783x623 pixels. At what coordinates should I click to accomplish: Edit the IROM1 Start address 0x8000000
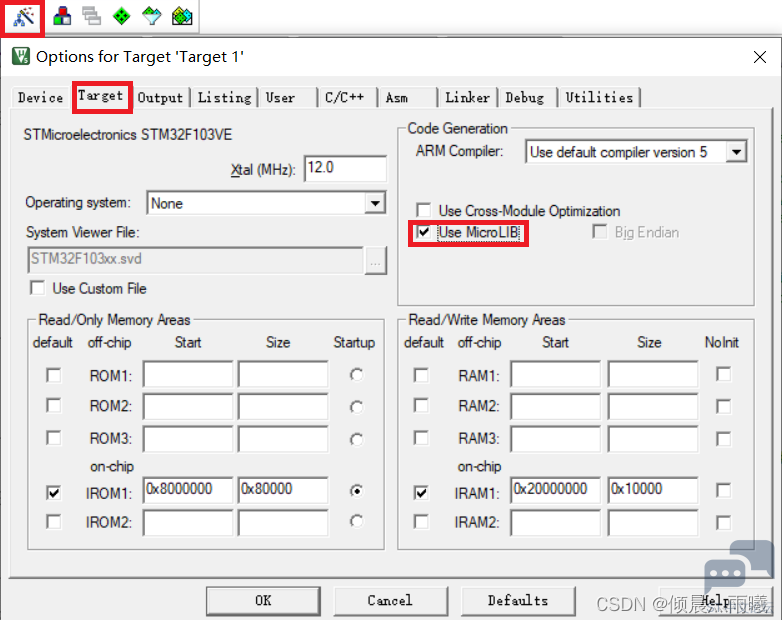click(x=188, y=490)
